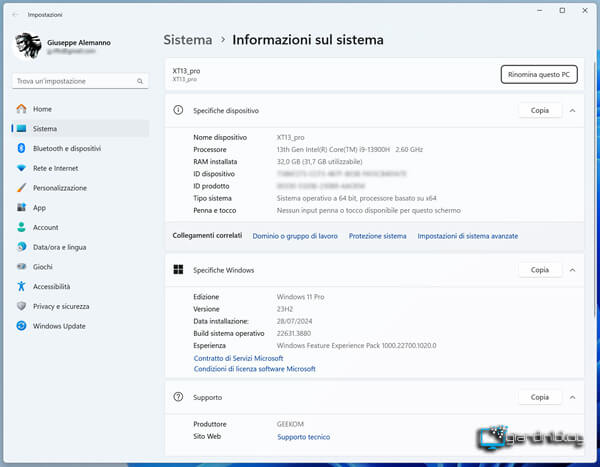Go to Personalizzazione settings
Viewport: 600px width, 467px height.
tap(80, 188)
